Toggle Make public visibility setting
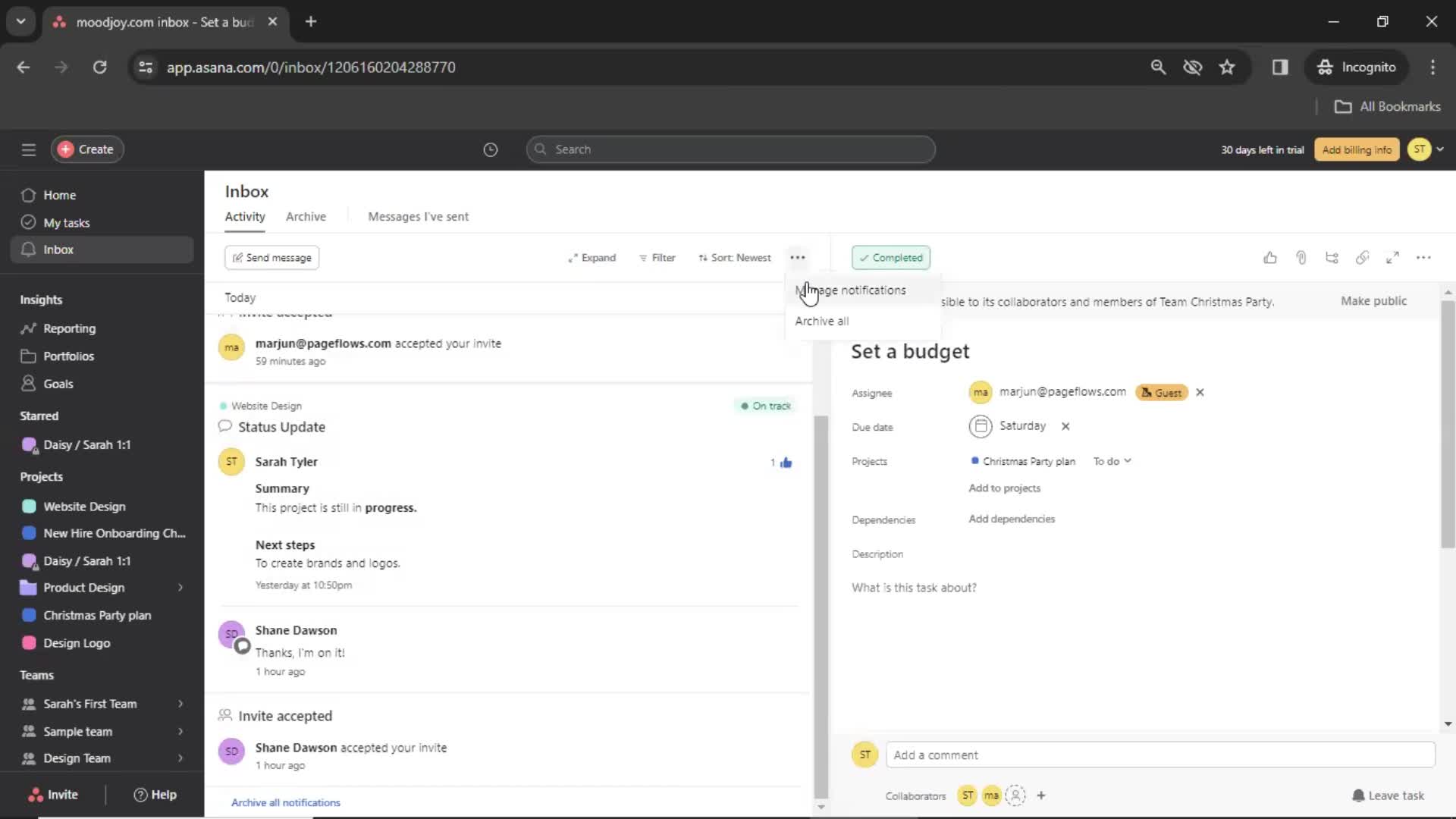This screenshot has width=1456, height=819. (1373, 300)
